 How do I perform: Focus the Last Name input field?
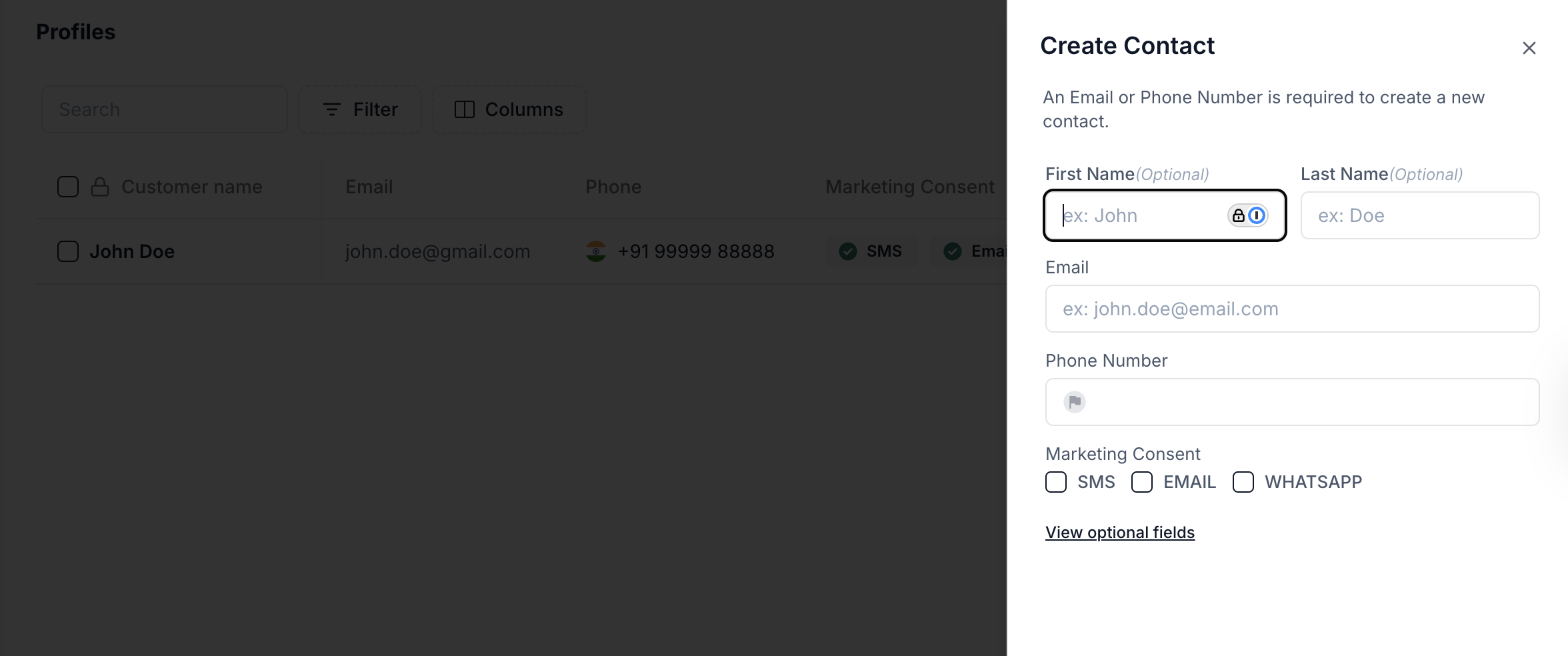(1420, 215)
